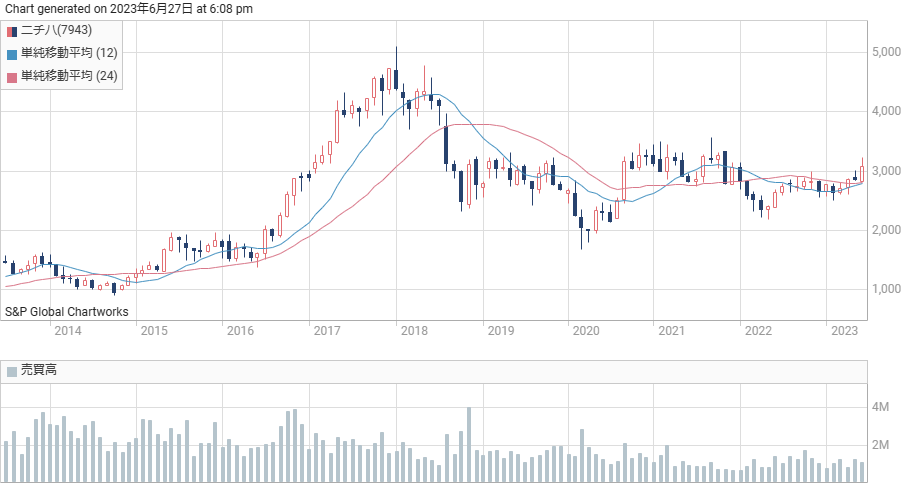Click the chart generated timestamp text
This screenshot has height=484, width=924.
coord(129,9)
